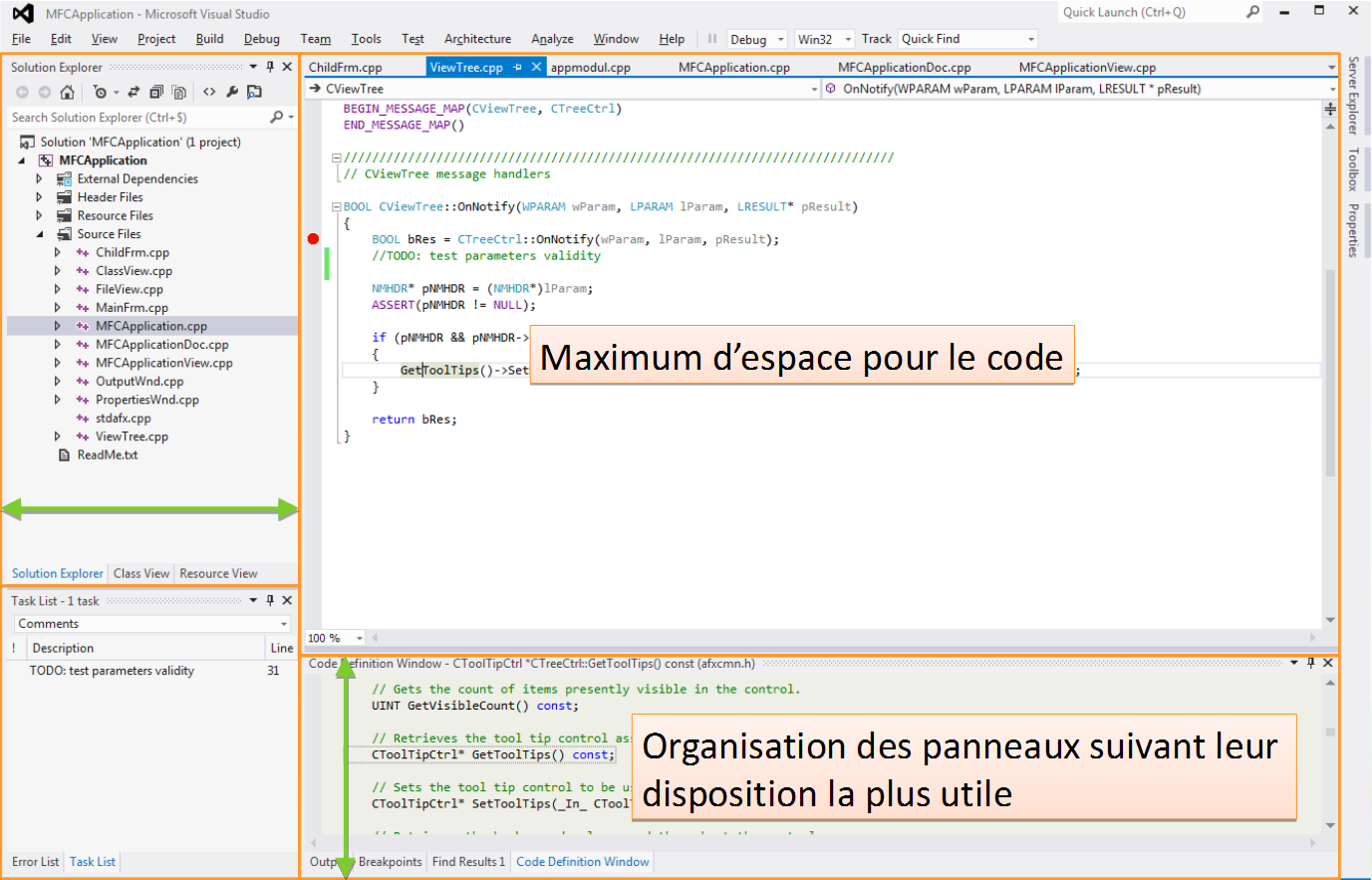Open the Breakpoints tab
1372x880 pixels.
pos(390,861)
